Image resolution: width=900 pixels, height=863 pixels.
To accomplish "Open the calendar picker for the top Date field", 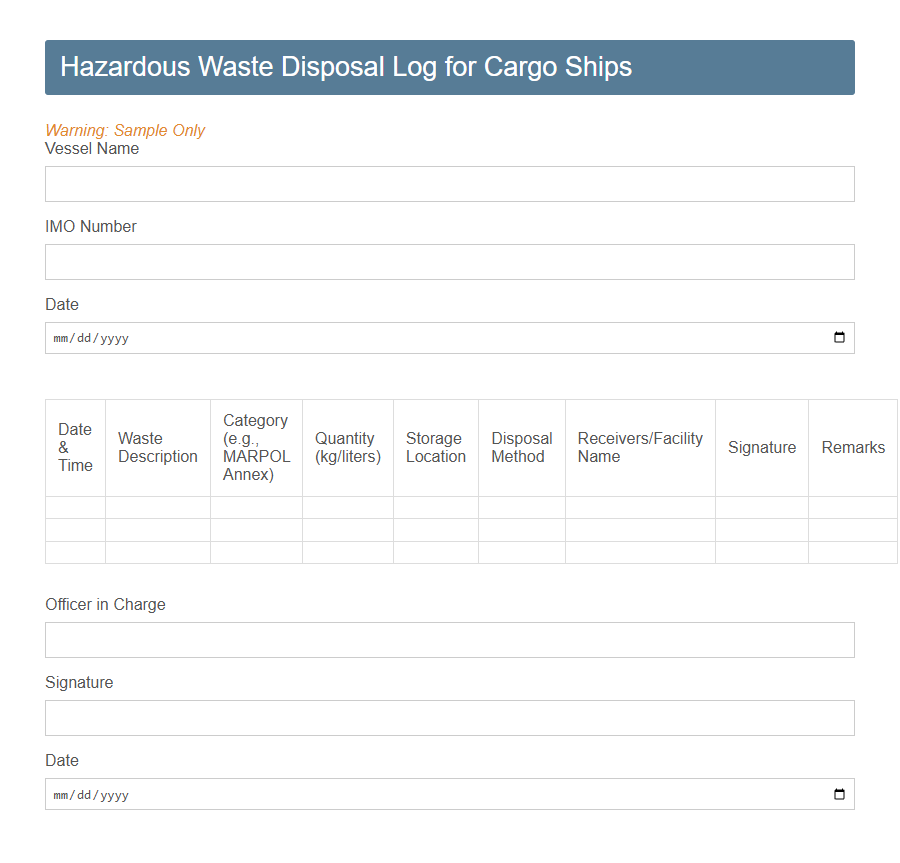I will pyautogui.click(x=840, y=337).
